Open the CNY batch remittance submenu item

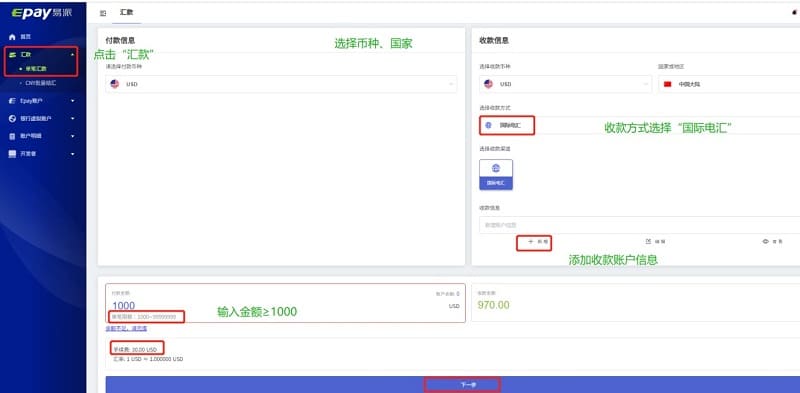[x=40, y=83]
